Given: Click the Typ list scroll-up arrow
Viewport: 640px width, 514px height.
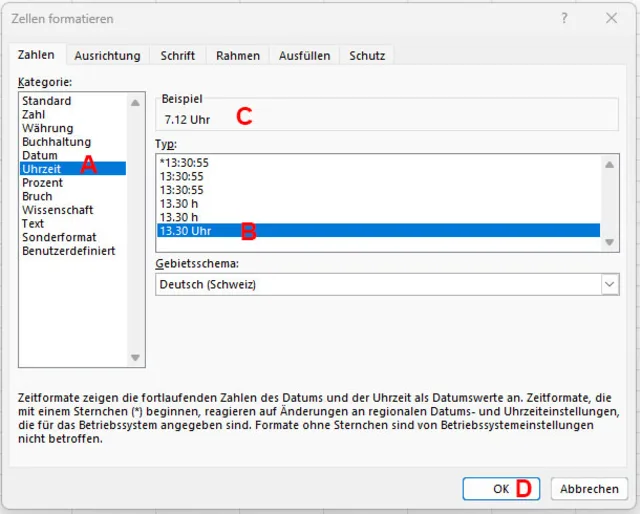Looking at the screenshot, I should coord(609,164).
